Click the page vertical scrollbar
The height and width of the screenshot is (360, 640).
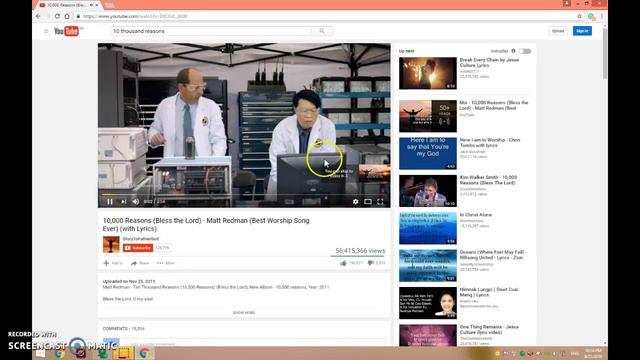604,53
